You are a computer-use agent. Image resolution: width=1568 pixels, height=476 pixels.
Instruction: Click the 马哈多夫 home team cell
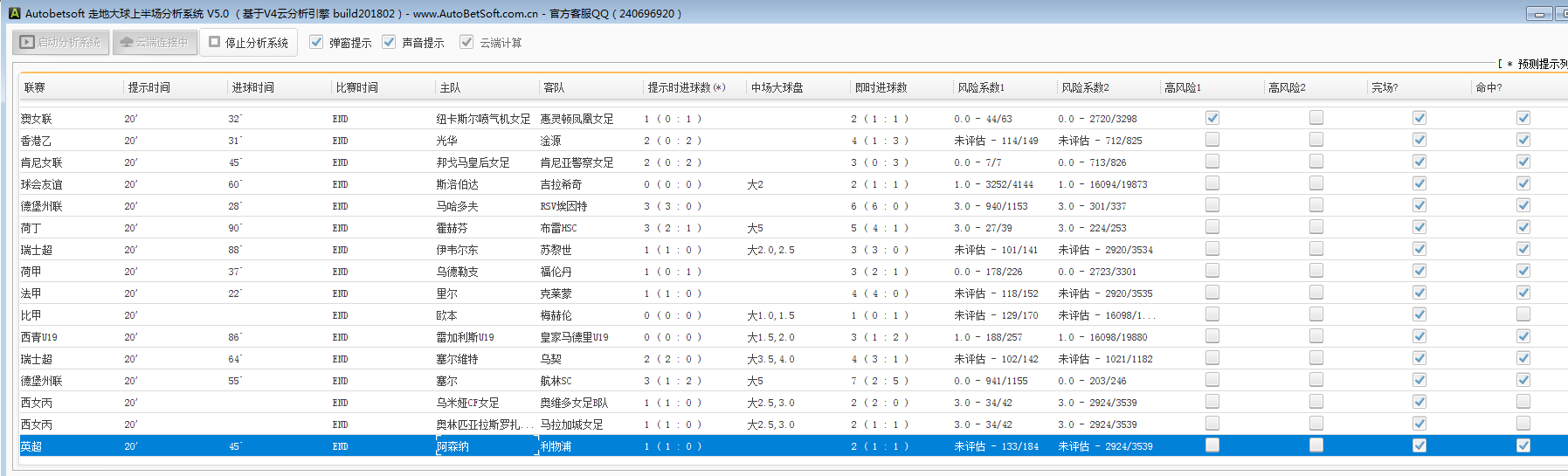(457, 206)
